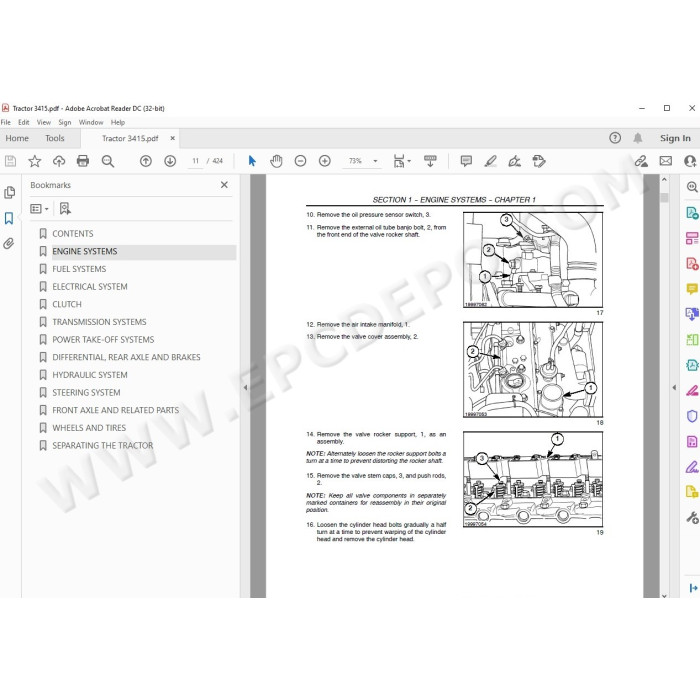Collapse the left navigation pane arrow
Screen dimensions: 700x700
pos(245,388)
